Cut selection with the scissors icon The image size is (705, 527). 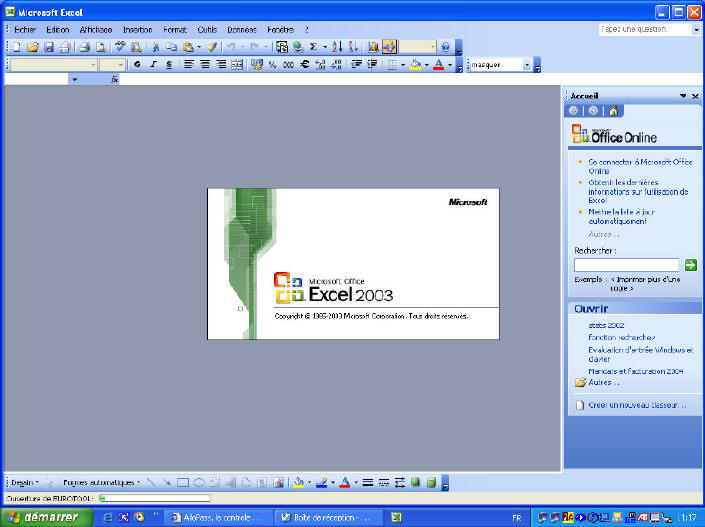pos(156,47)
